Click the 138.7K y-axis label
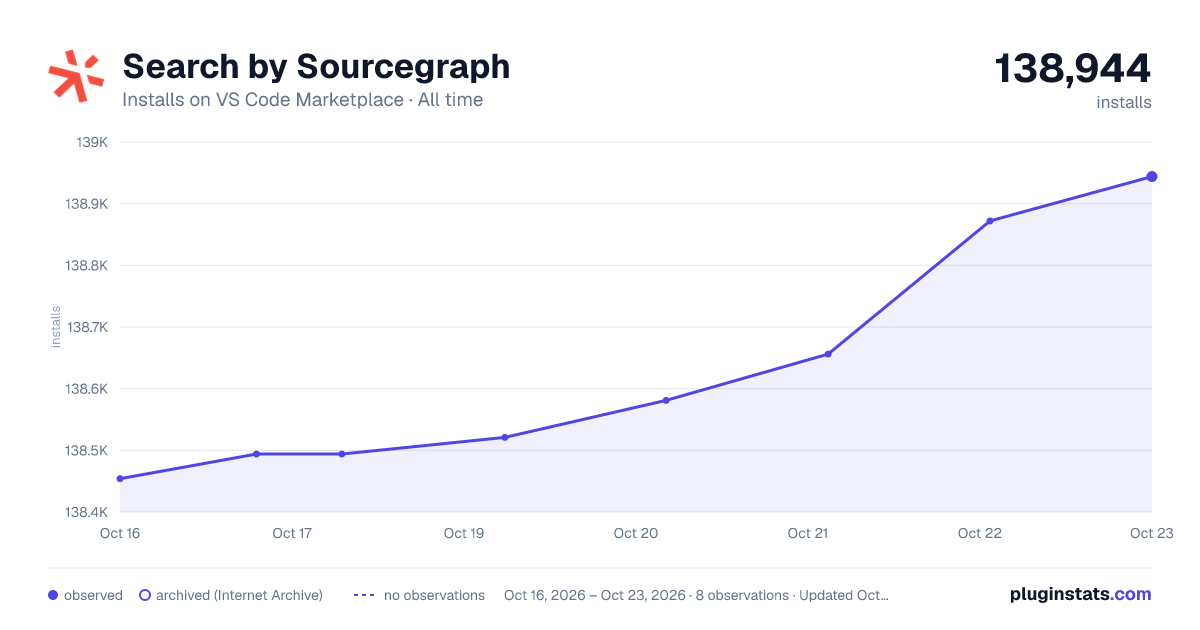 [x=87, y=327]
